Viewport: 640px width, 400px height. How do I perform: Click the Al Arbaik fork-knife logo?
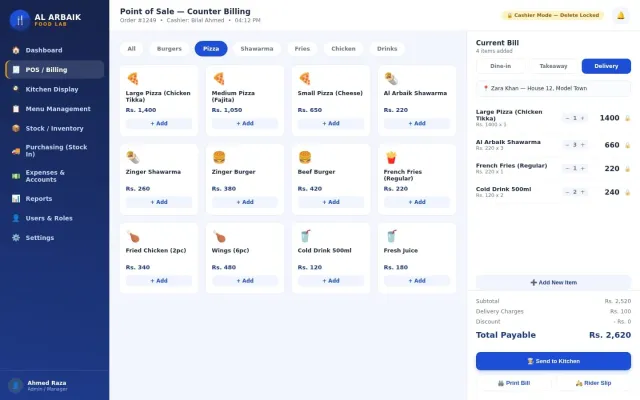click(x=20, y=20)
